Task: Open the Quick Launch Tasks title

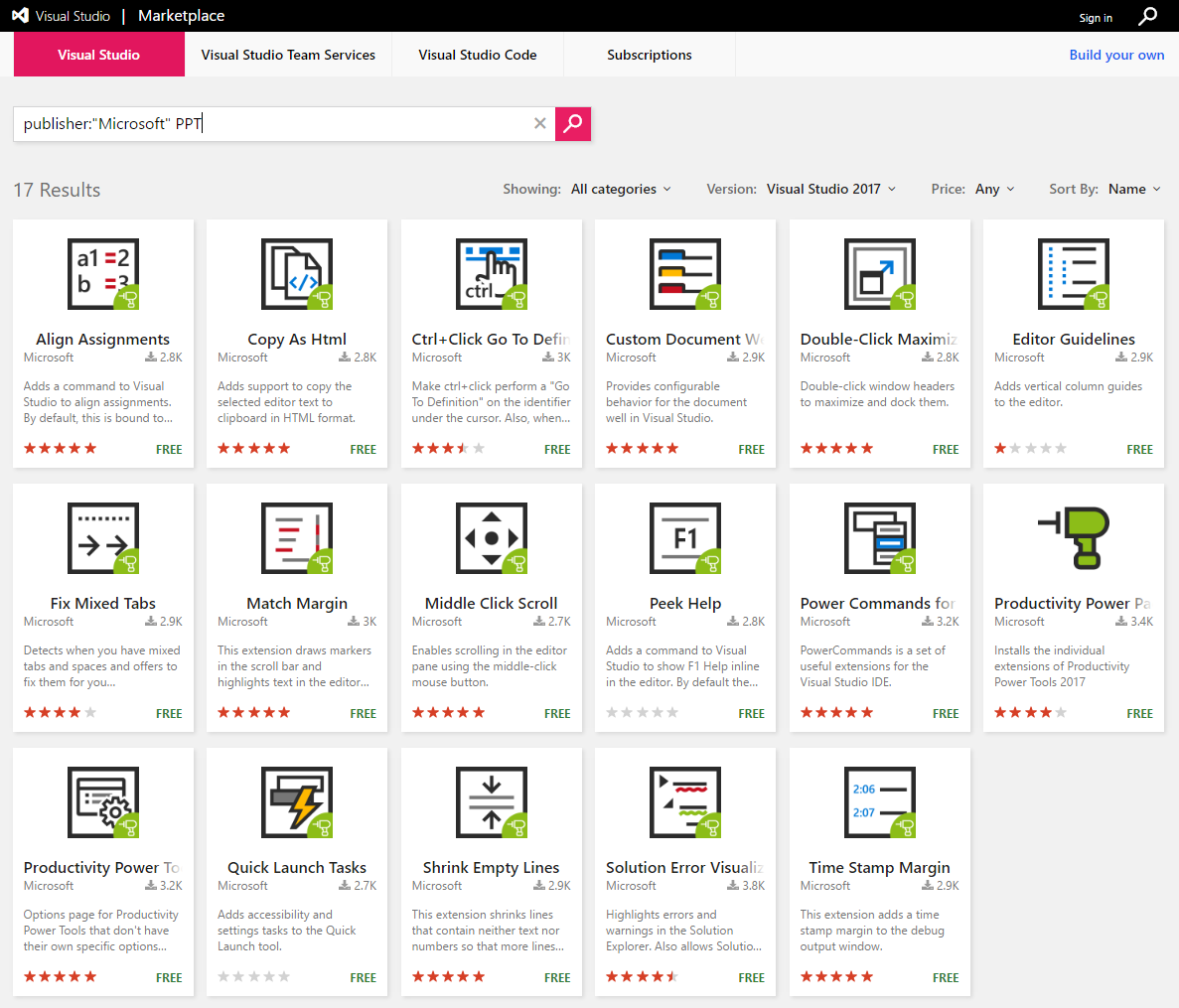Action: pyautogui.click(x=297, y=867)
